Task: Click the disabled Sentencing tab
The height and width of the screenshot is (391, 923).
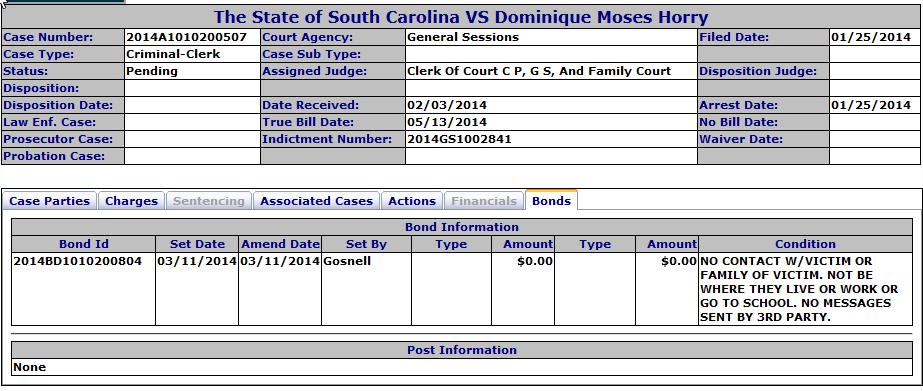Action: (x=209, y=201)
